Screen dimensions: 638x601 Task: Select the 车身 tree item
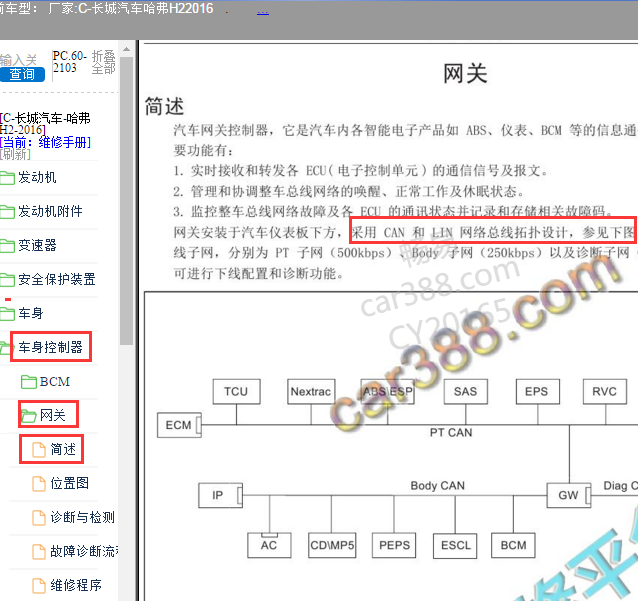point(31,313)
